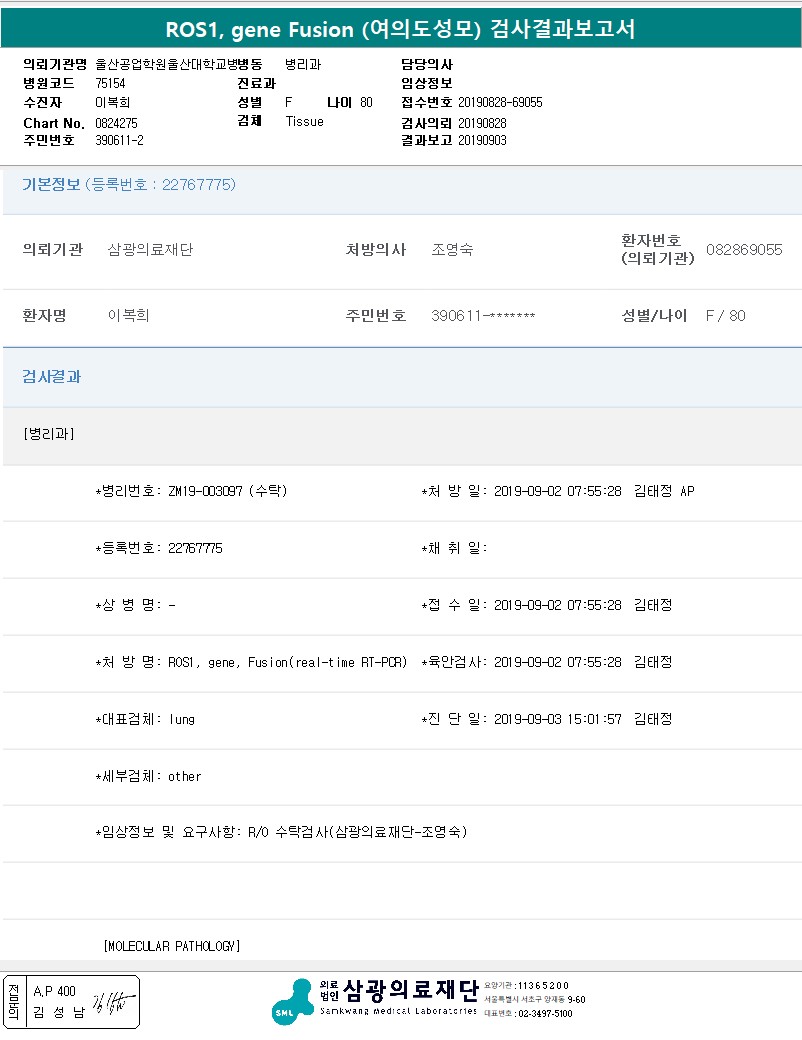Select the [병리과] section row
This screenshot has height=1040, width=802.
(x=402, y=435)
